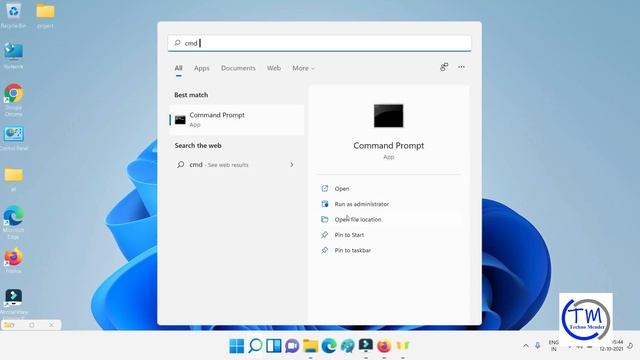640x360 pixels.
Task: Click the search box containing cmd
Action: pyautogui.click(x=319, y=43)
